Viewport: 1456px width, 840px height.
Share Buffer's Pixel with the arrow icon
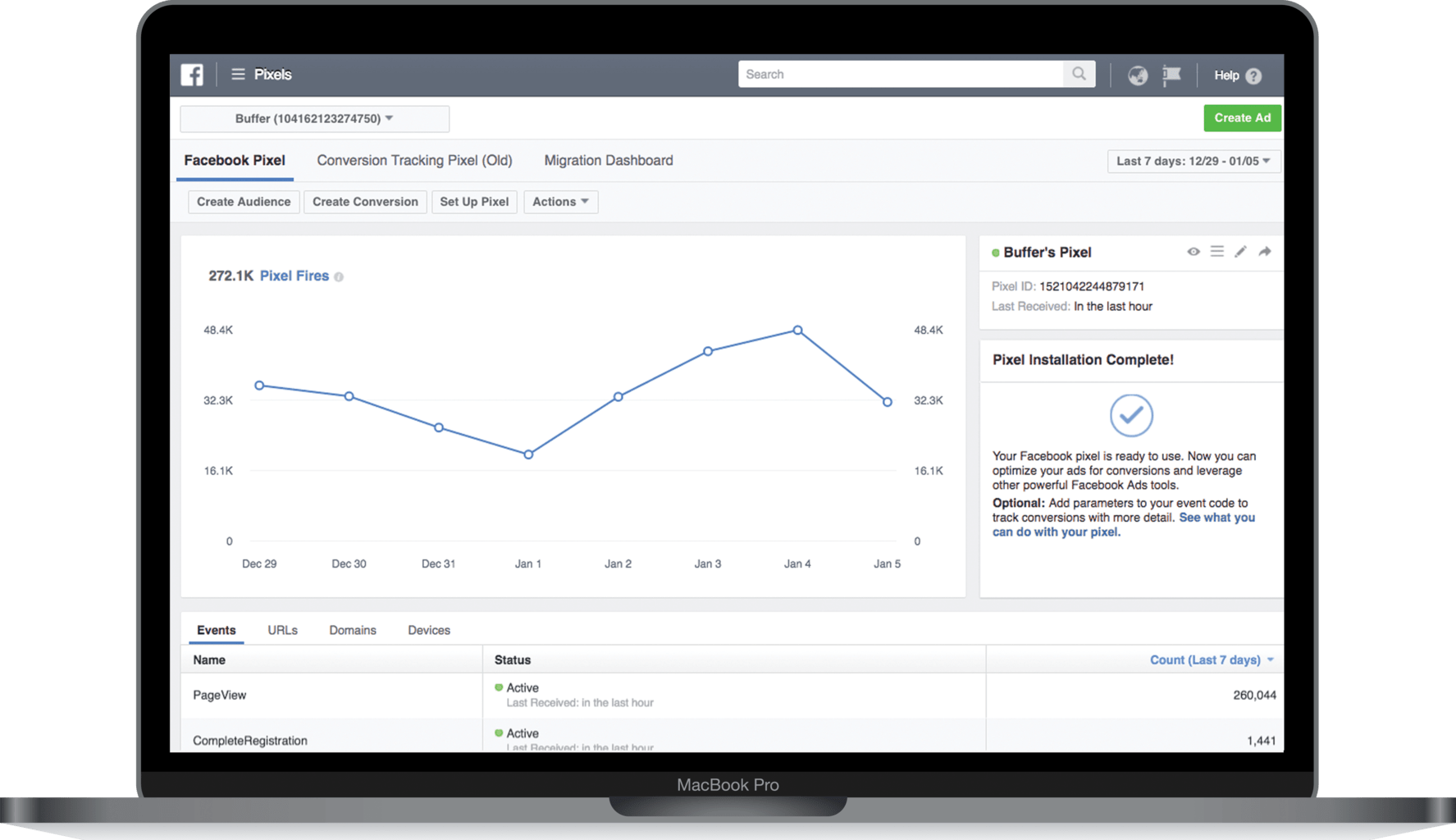(1265, 252)
